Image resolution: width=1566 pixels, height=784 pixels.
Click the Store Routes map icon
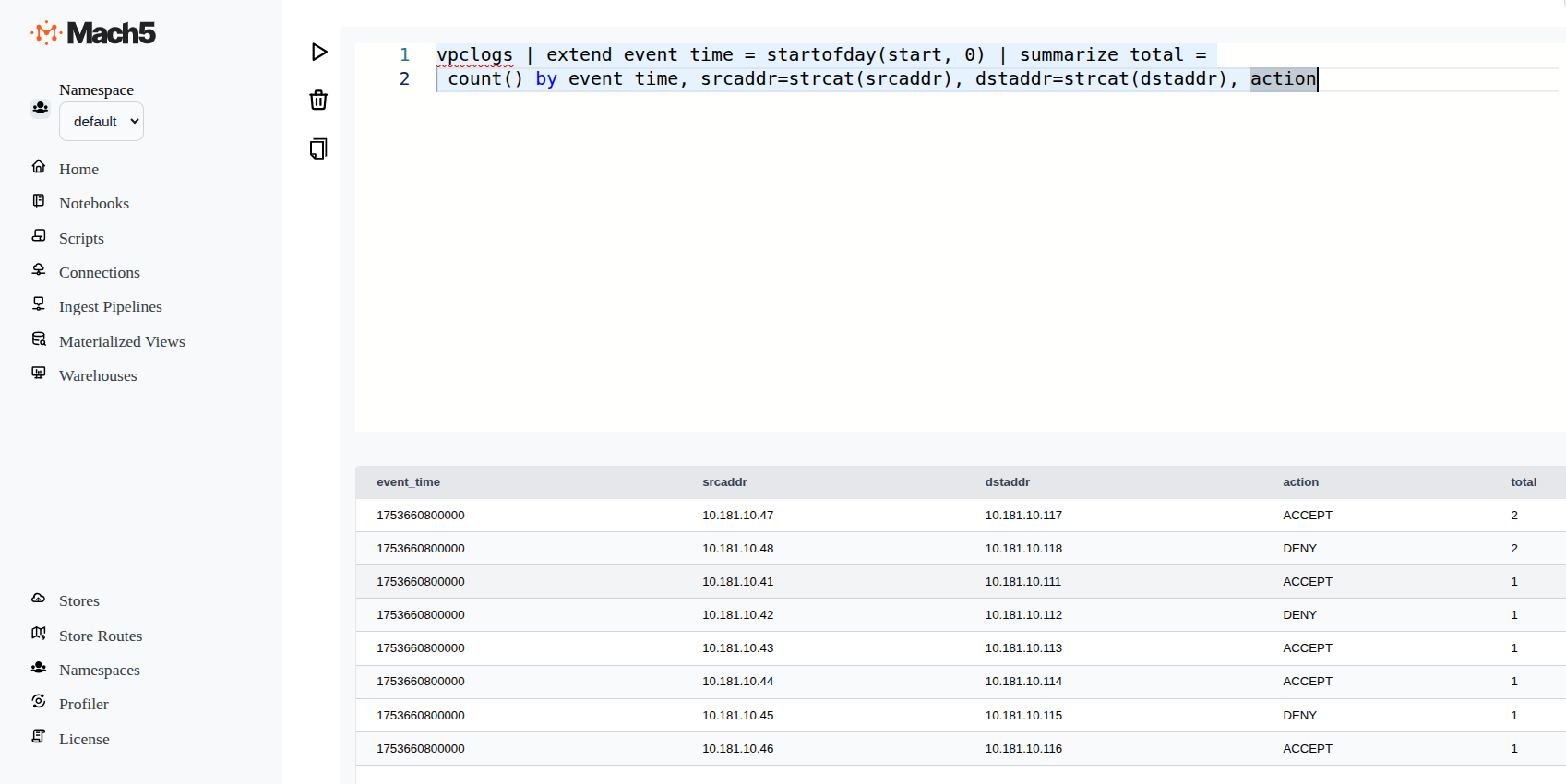(39, 634)
